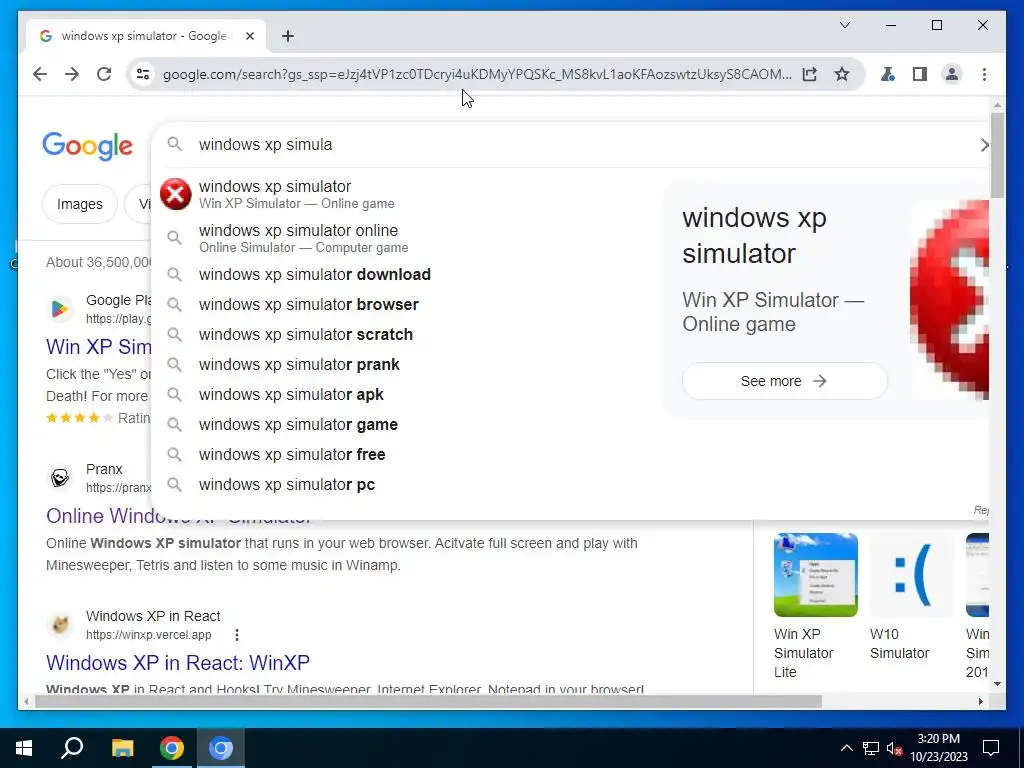Close the windows xp simulator tab

(249, 36)
